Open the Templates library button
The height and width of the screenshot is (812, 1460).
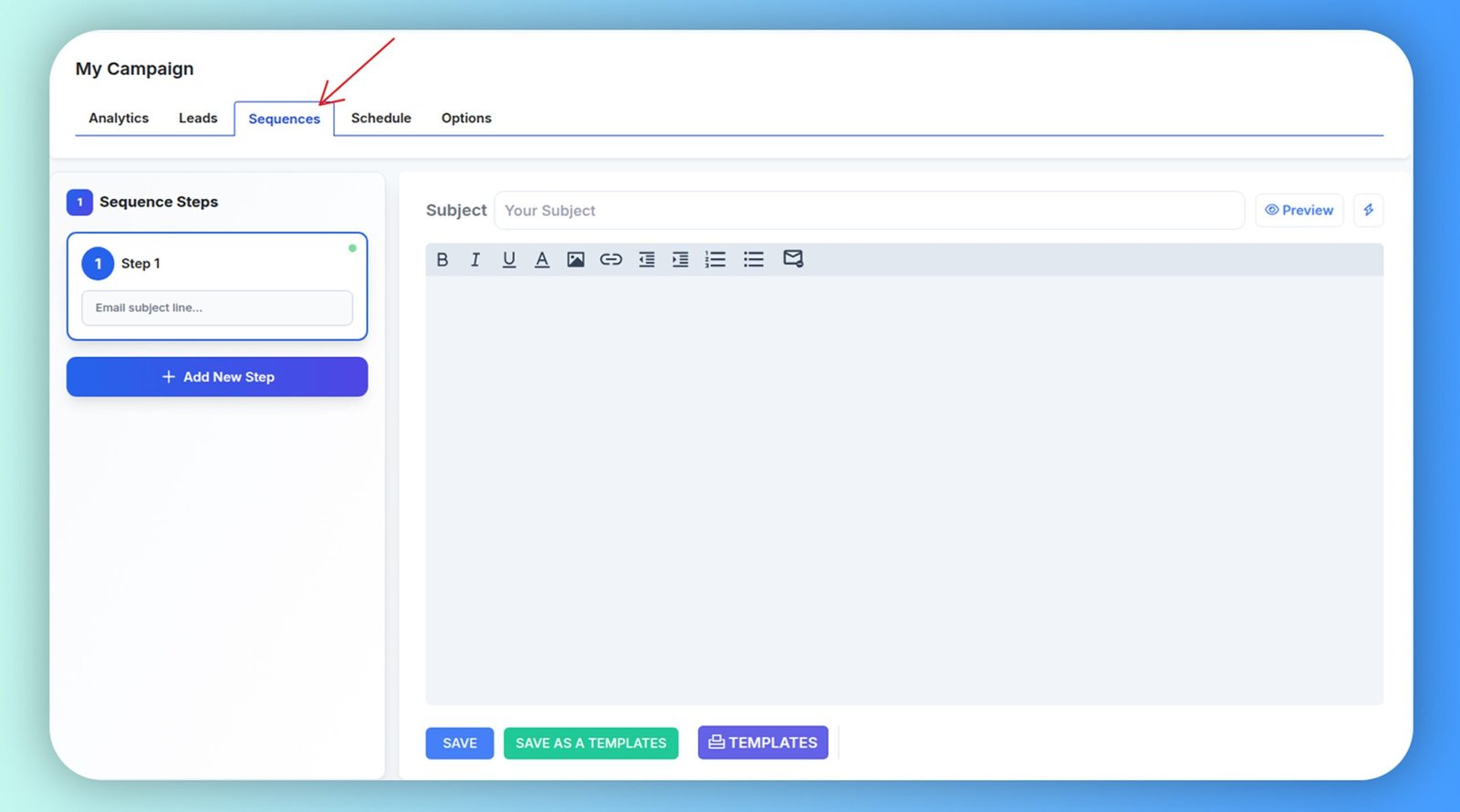[x=763, y=743]
